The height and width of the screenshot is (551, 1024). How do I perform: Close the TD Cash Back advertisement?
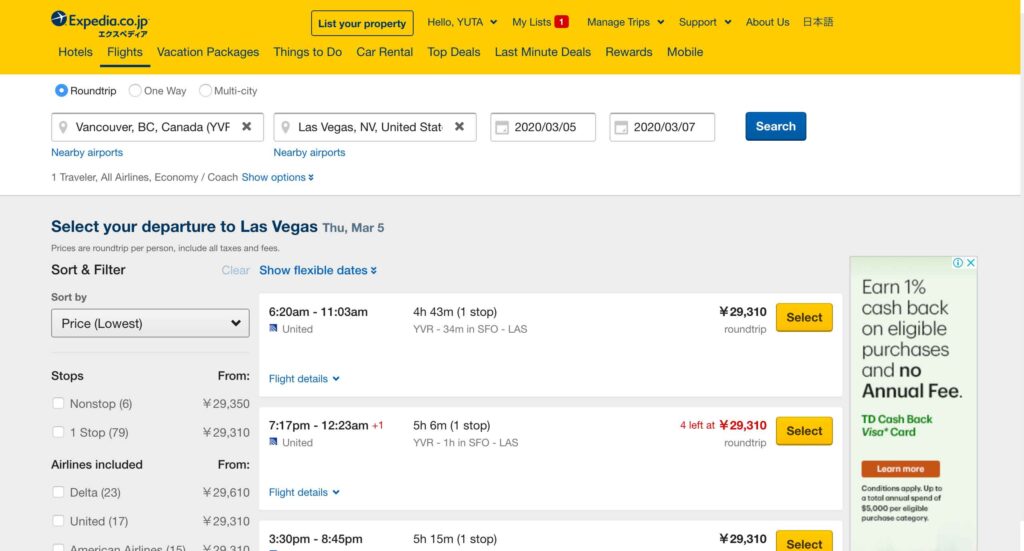click(970, 263)
